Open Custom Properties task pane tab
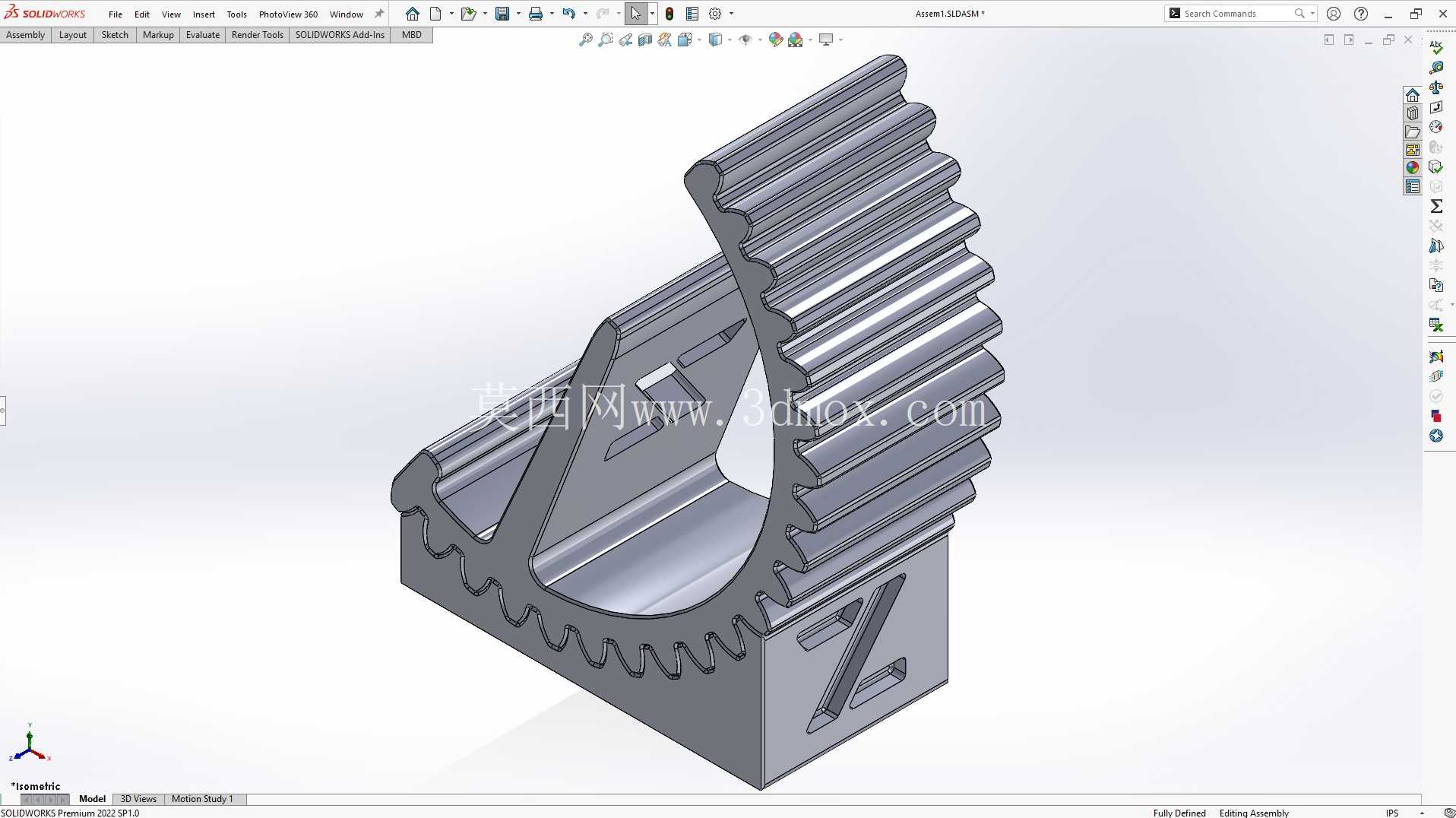The width and height of the screenshot is (1456, 818). pos(1413,186)
